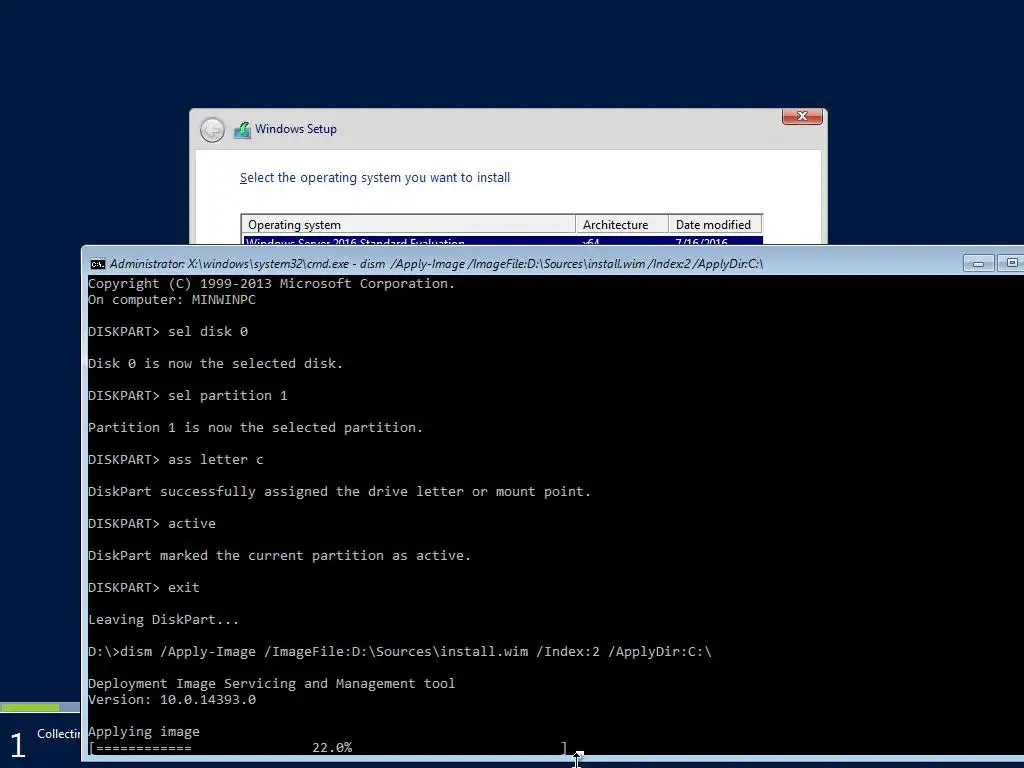Click the Microsoft Corporation copyright line
The image size is (1024, 768).
272,283
